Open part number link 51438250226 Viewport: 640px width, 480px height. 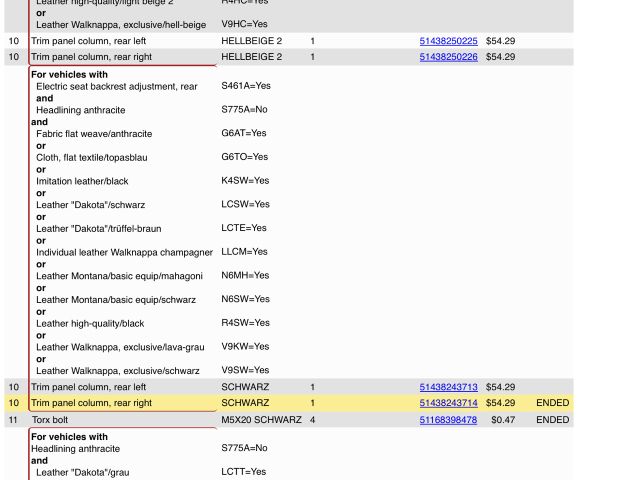[448, 57]
